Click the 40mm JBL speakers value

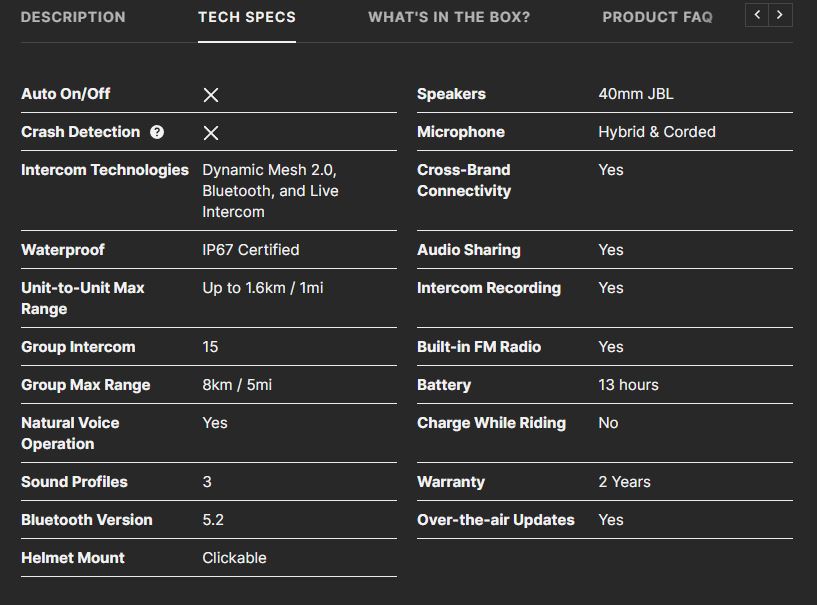point(636,94)
